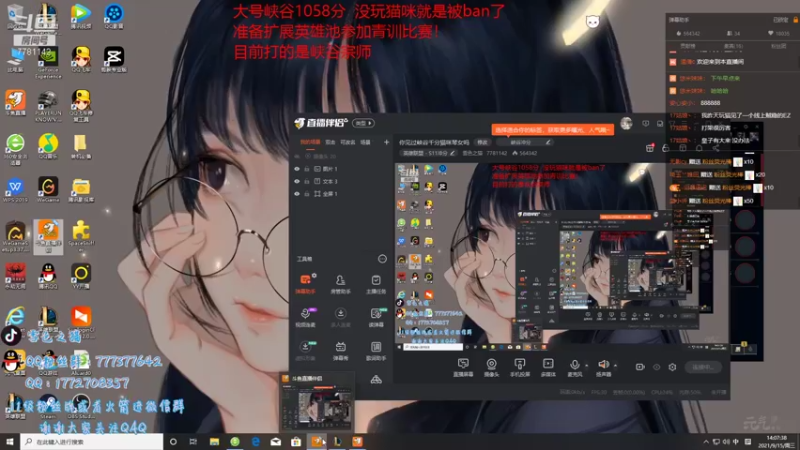The width and height of the screenshot is (800, 450).
Task: Select Steam desktop icon
Action: (x=48, y=407)
